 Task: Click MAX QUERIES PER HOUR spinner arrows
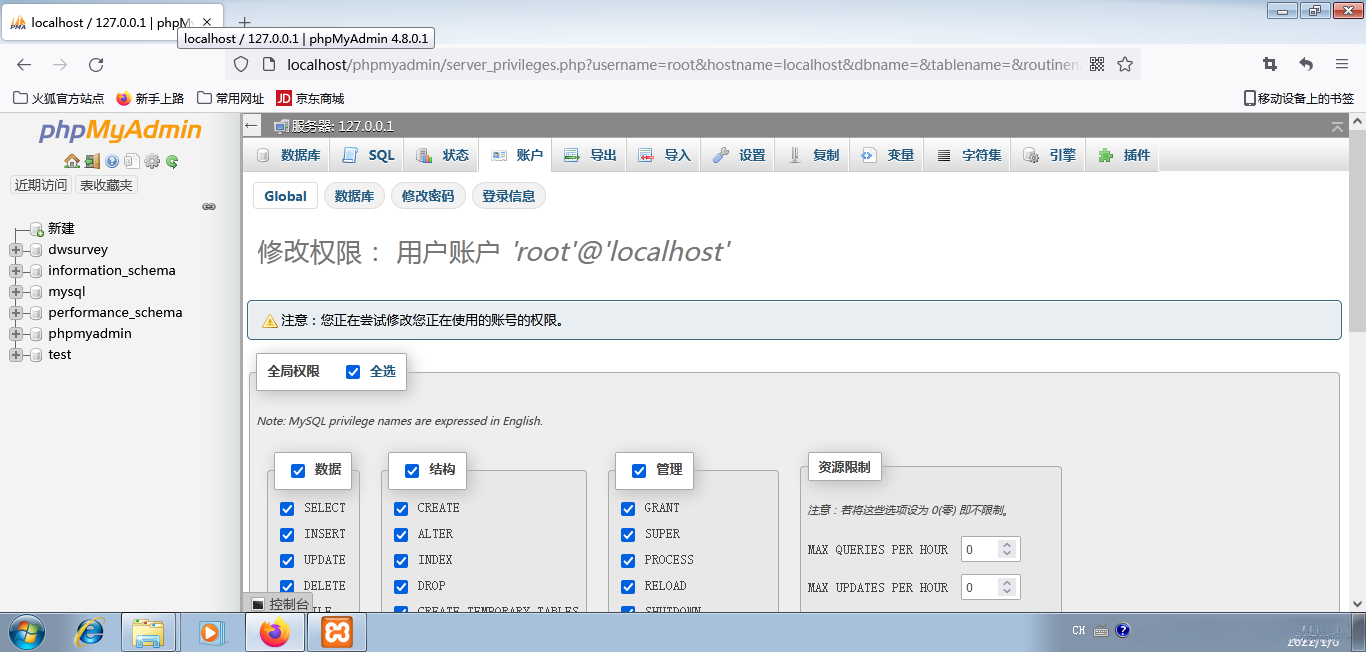pyautogui.click(x=1007, y=549)
